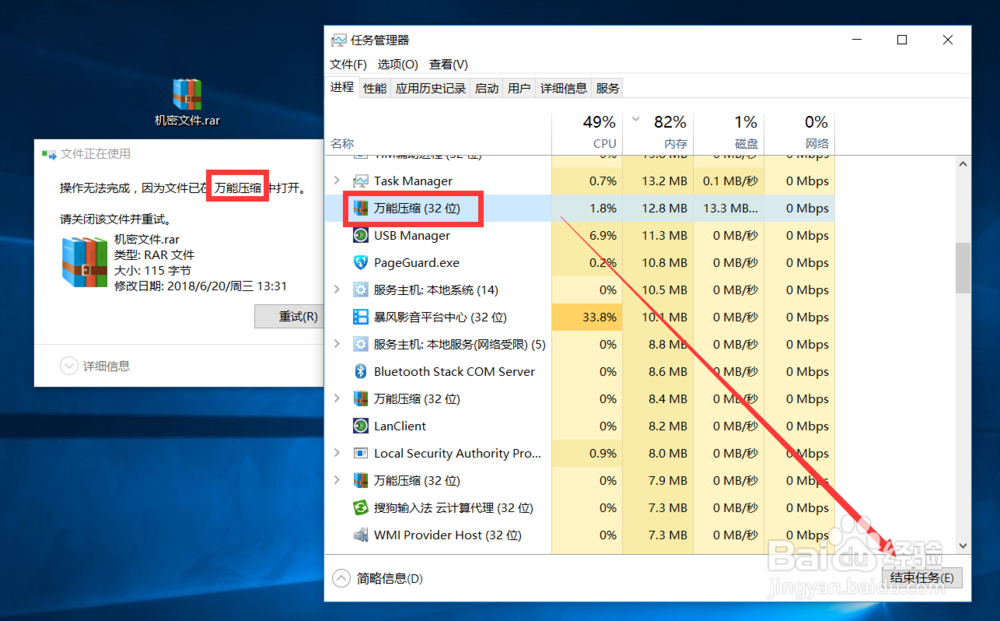This screenshot has width=1000, height=621.
Task: Click the Task Manager title bar icon
Action: 339,40
